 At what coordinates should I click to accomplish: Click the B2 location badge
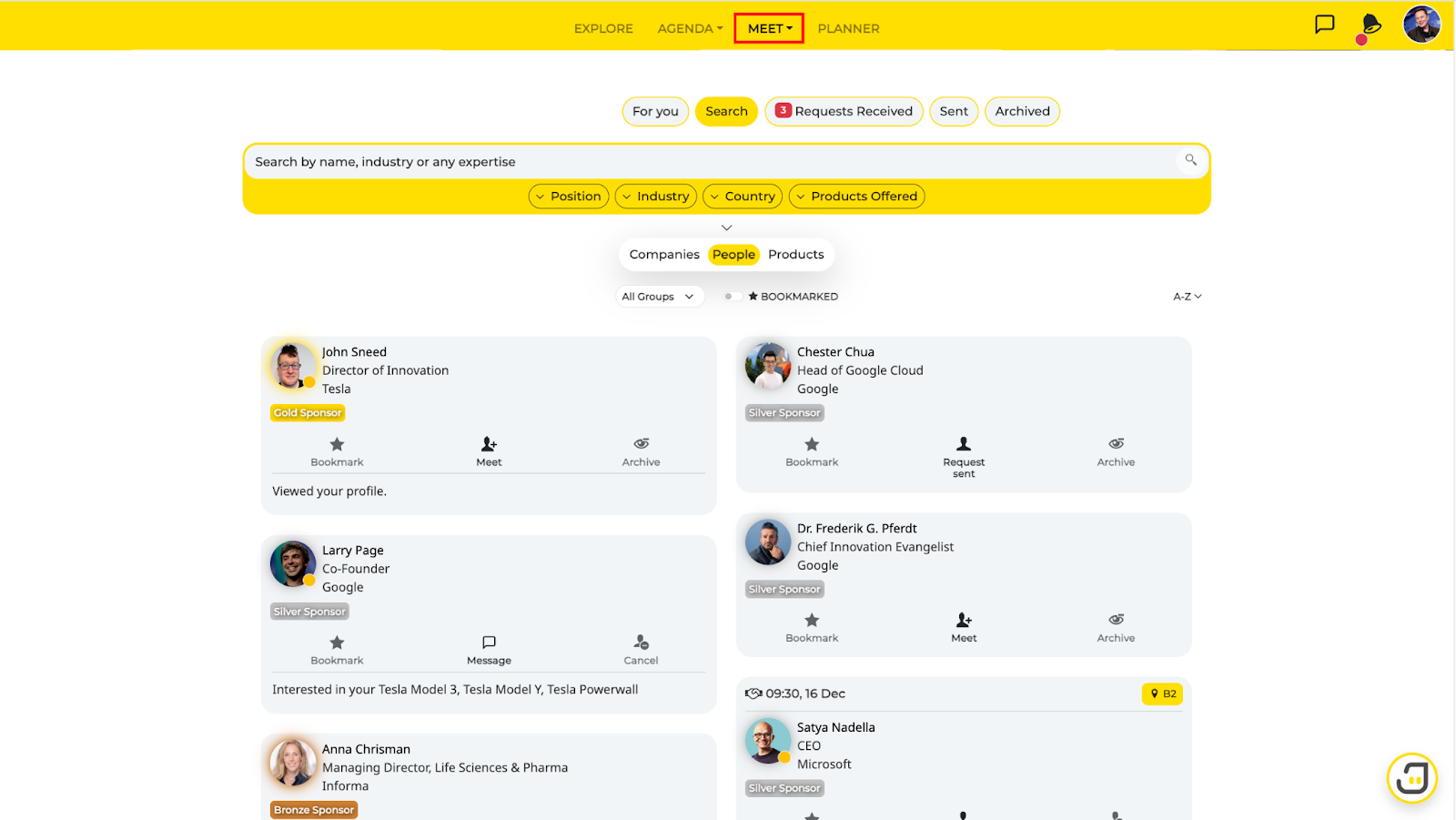(x=1163, y=693)
